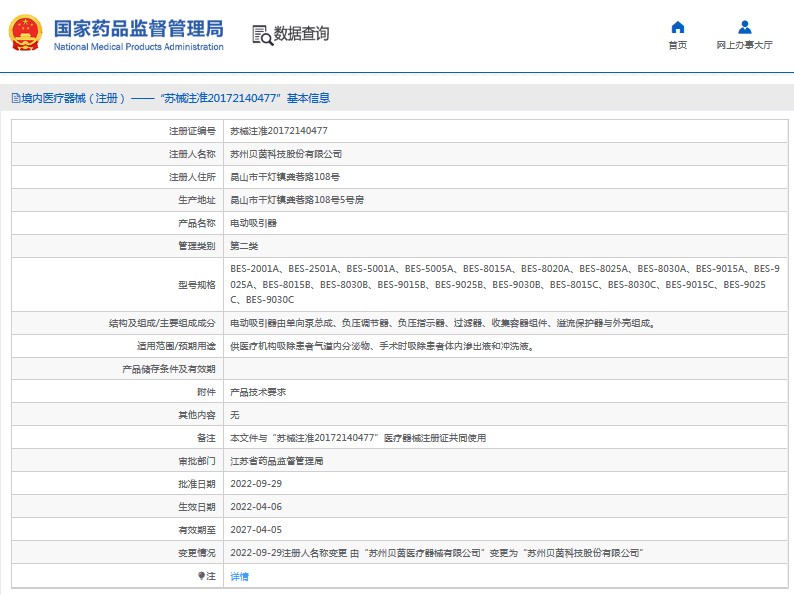Click the 产品储存条件及有效期 label
The image size is (794, 595).
click(x=169, y=369)
